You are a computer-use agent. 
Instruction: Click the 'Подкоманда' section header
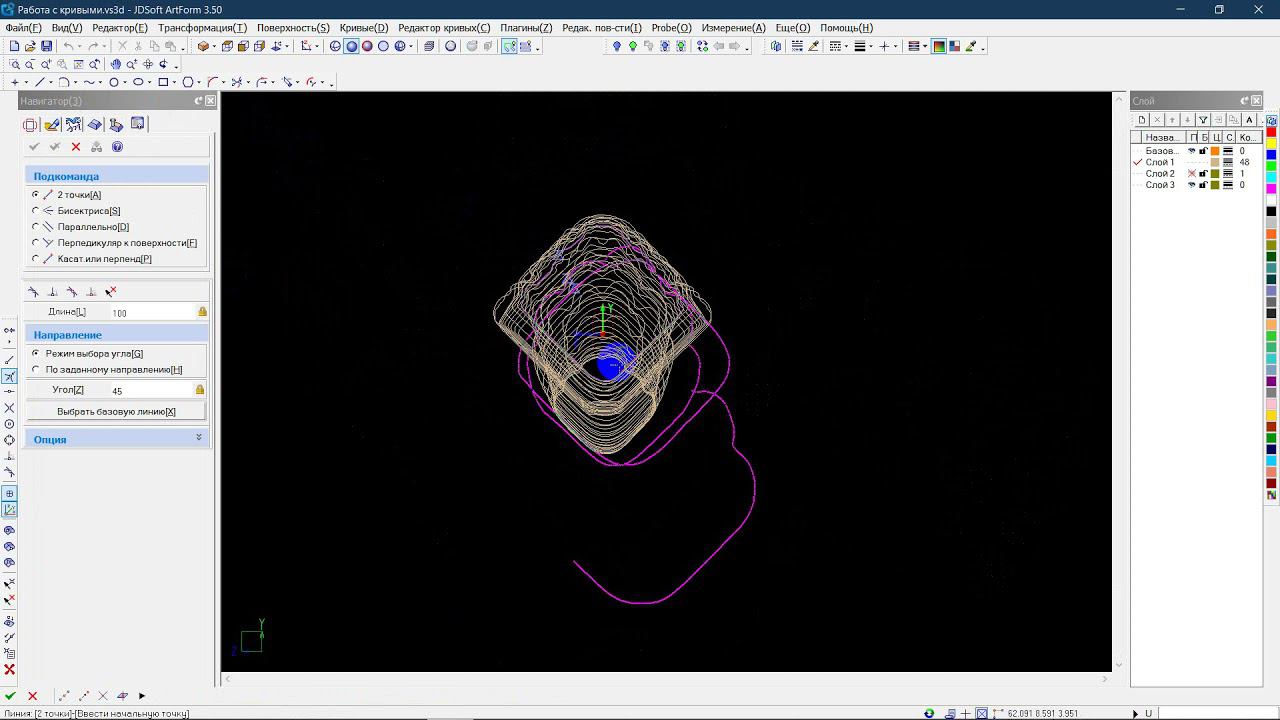[x=117, y=176]
